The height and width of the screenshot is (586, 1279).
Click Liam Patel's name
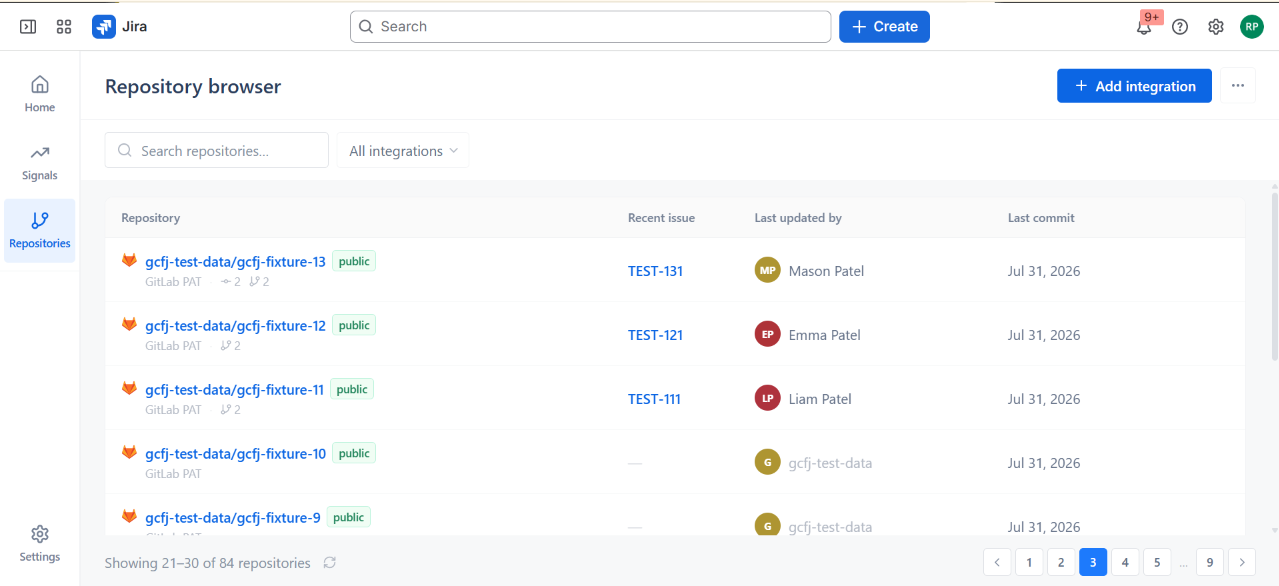(820, 399)
